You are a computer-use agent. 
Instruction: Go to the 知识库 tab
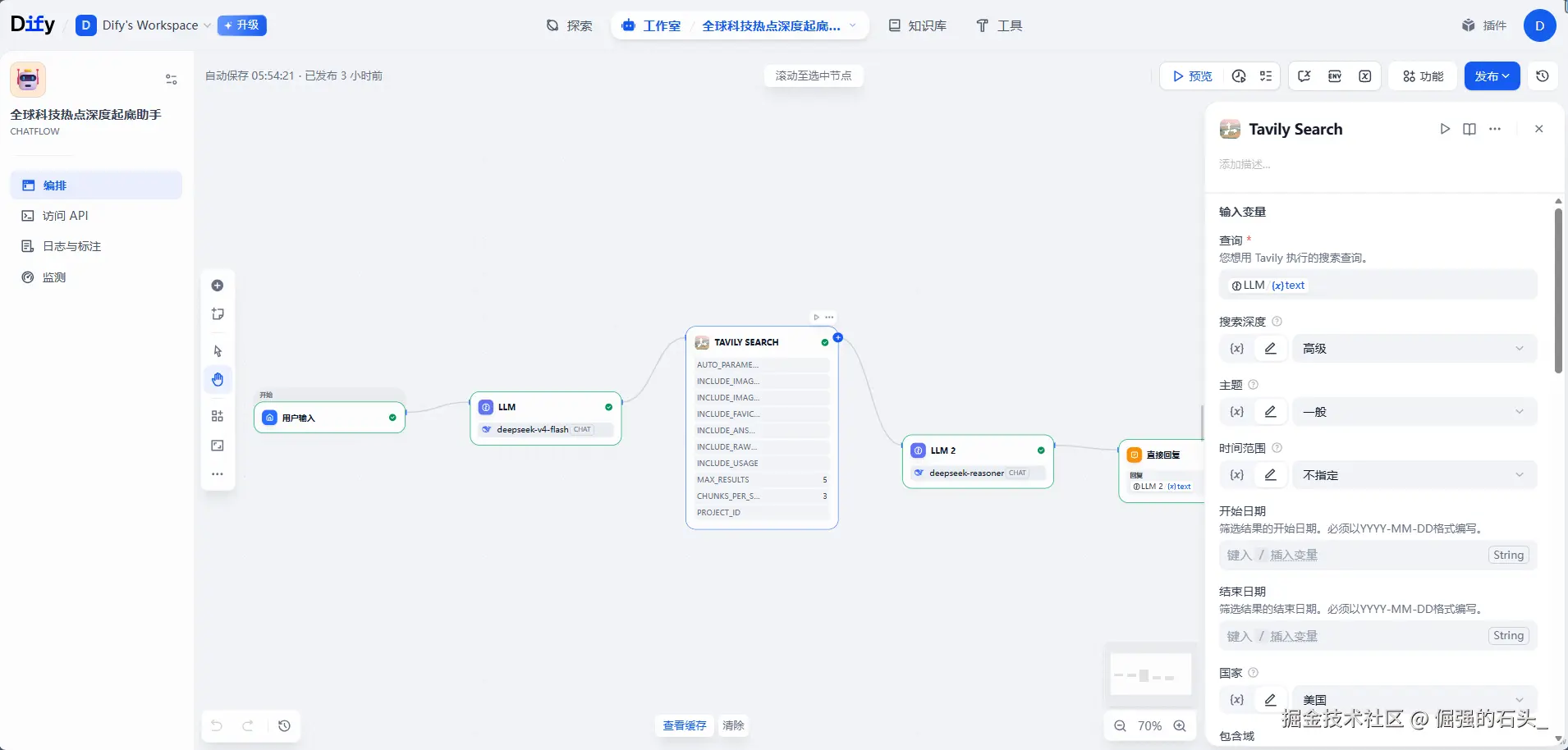[x=918, y=25]
